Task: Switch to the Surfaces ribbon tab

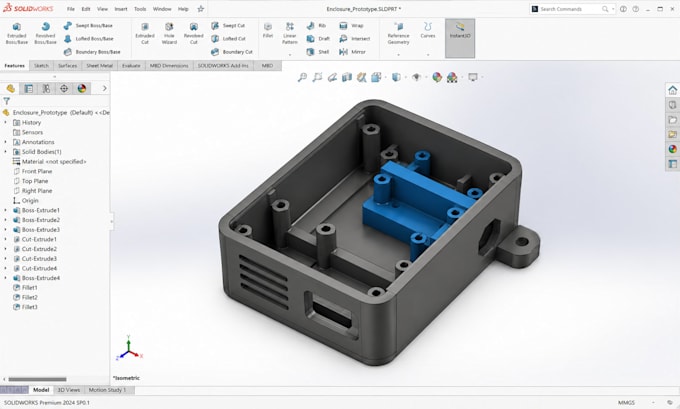Action: coord(67,65)
